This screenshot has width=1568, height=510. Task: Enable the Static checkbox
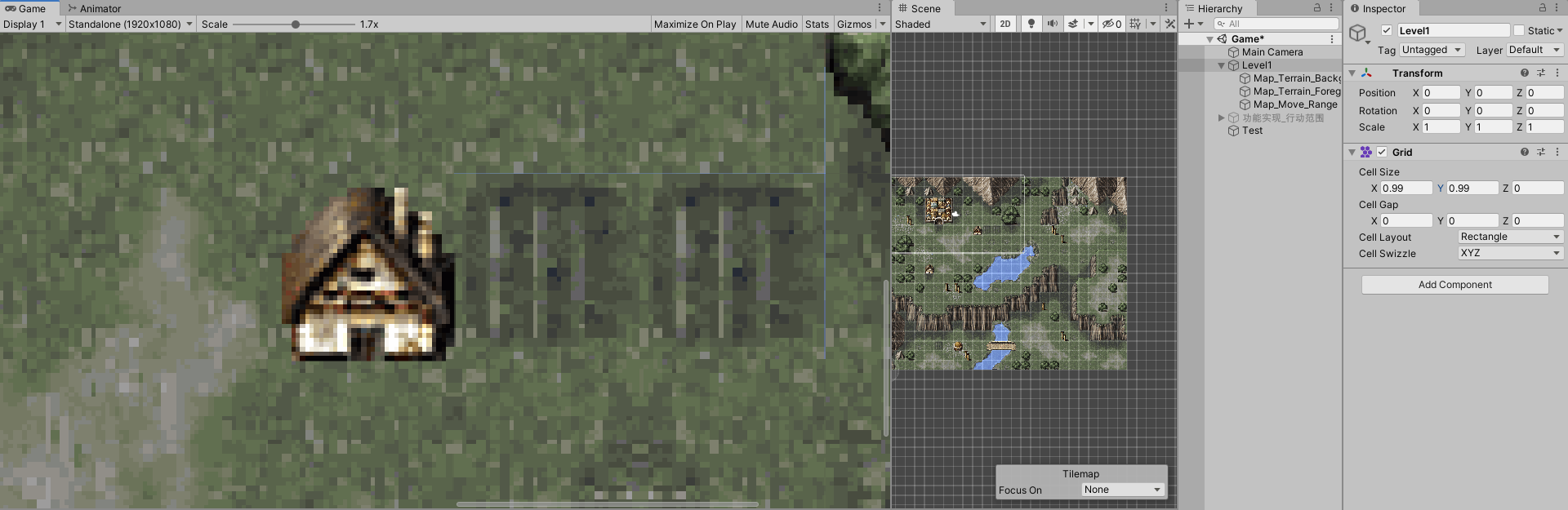[1519, 30]
